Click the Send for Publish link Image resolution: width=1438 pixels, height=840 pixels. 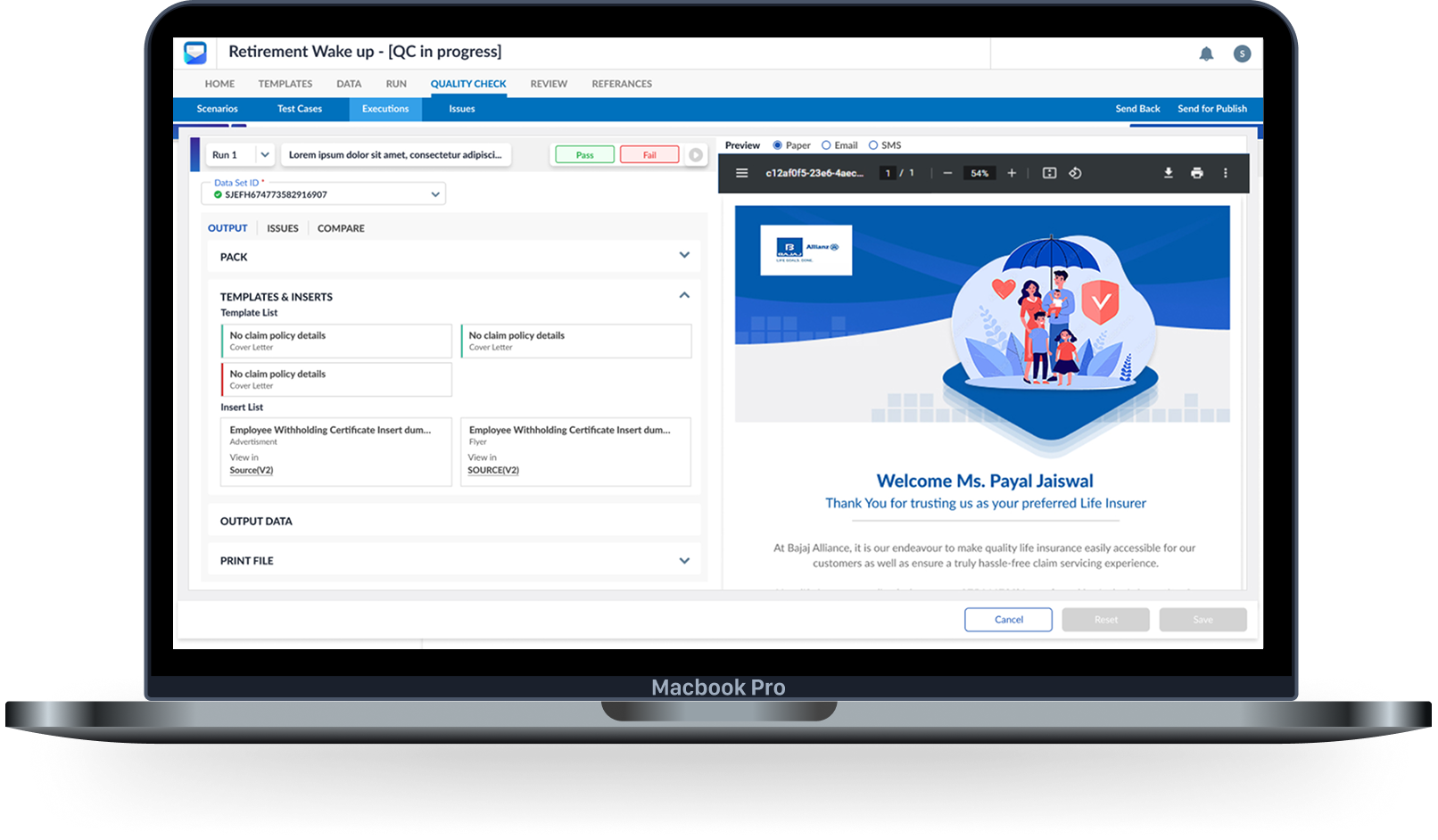1211,109
